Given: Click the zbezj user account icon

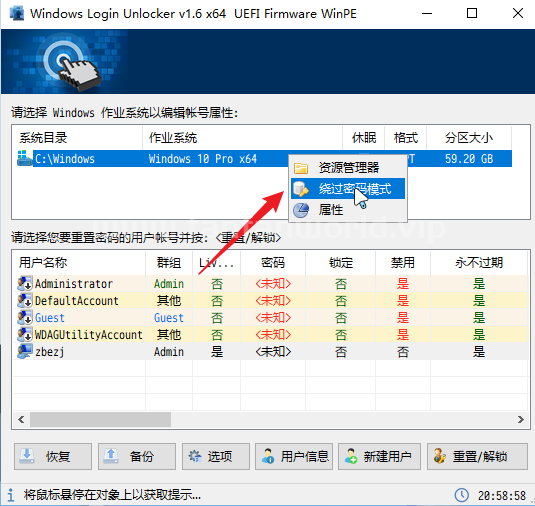Looking at the screenshot, I should (x=25, y=351).
